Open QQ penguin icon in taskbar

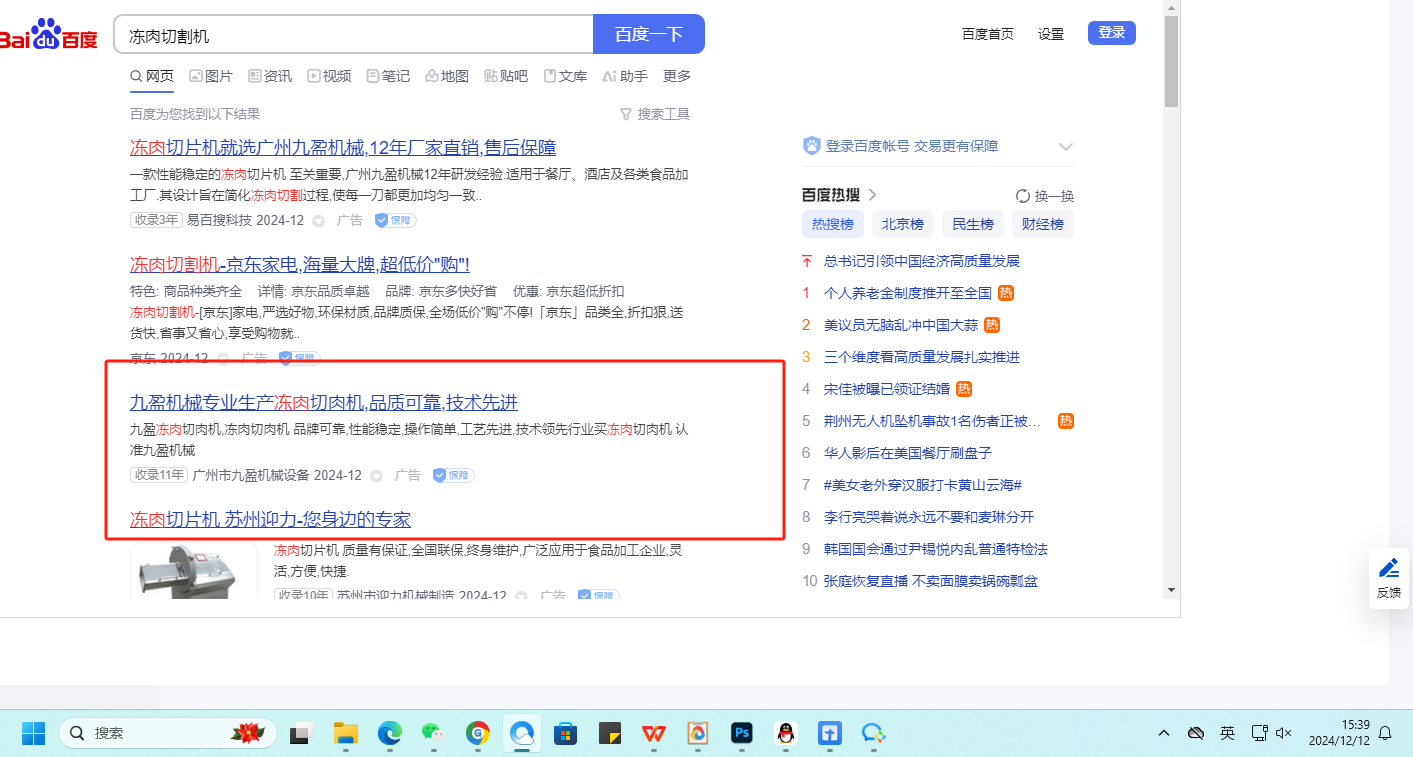point(785,733)
